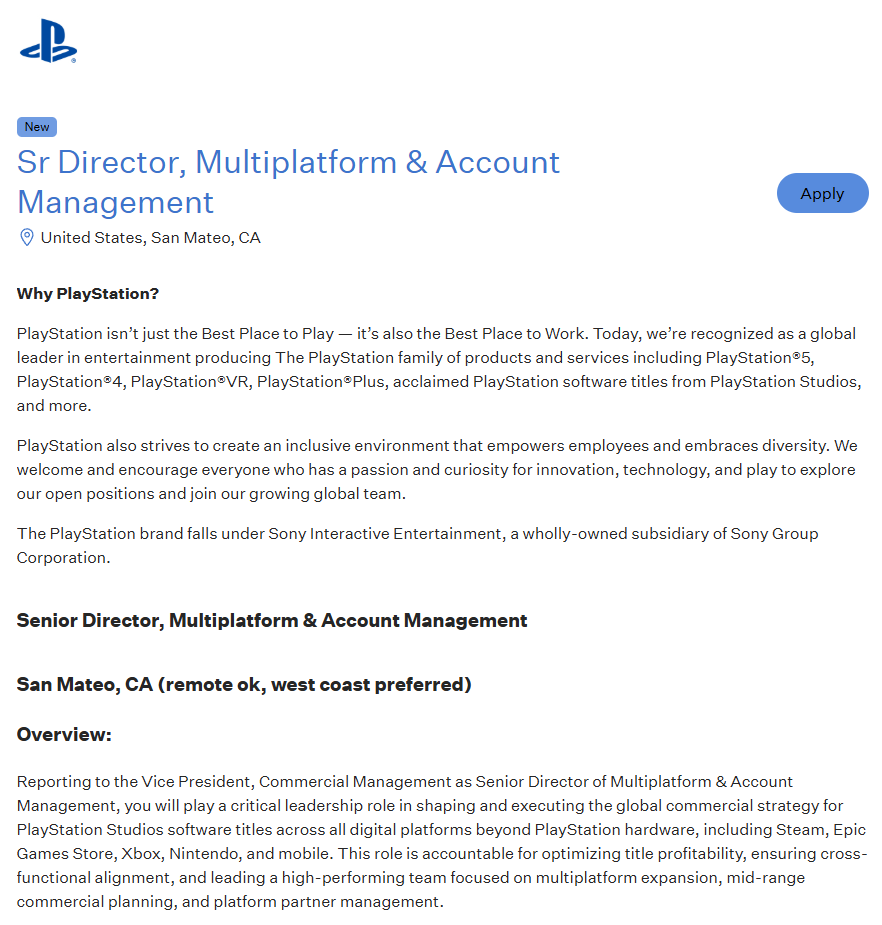The image size is (882, 925).
Task: Click the Why PlayStation? heading
Action: point(88,294)
